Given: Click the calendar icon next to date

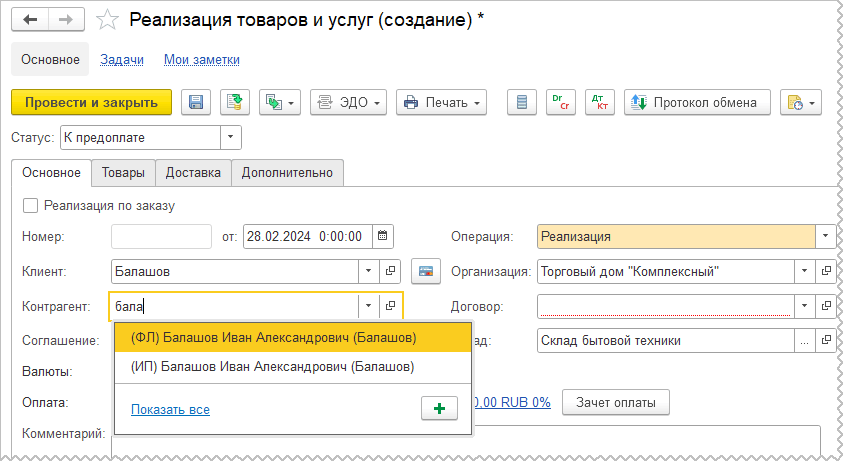Looking at the screenshot, I should (x=383, y=237).
